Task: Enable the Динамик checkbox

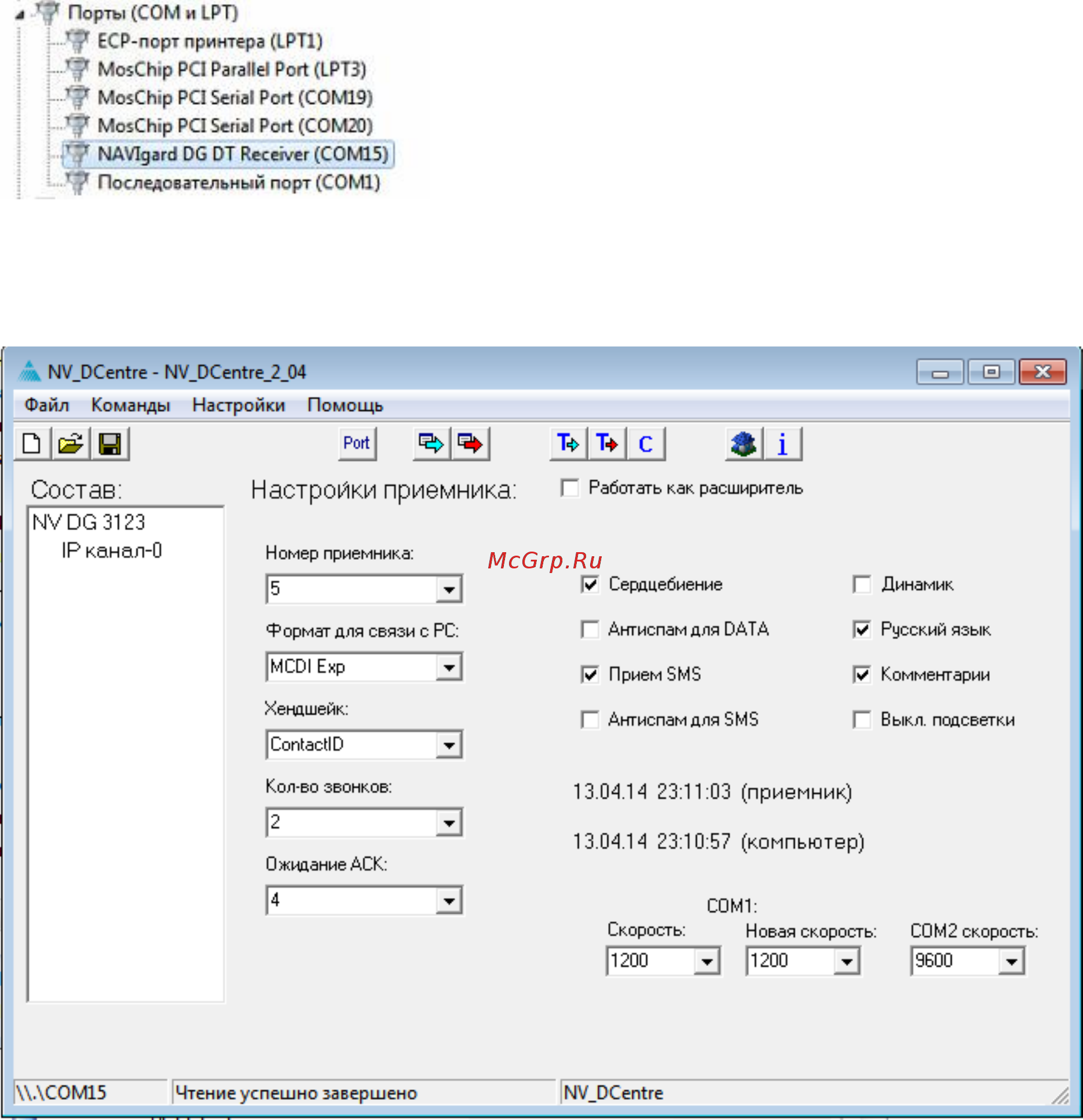Action: [862, 584]
